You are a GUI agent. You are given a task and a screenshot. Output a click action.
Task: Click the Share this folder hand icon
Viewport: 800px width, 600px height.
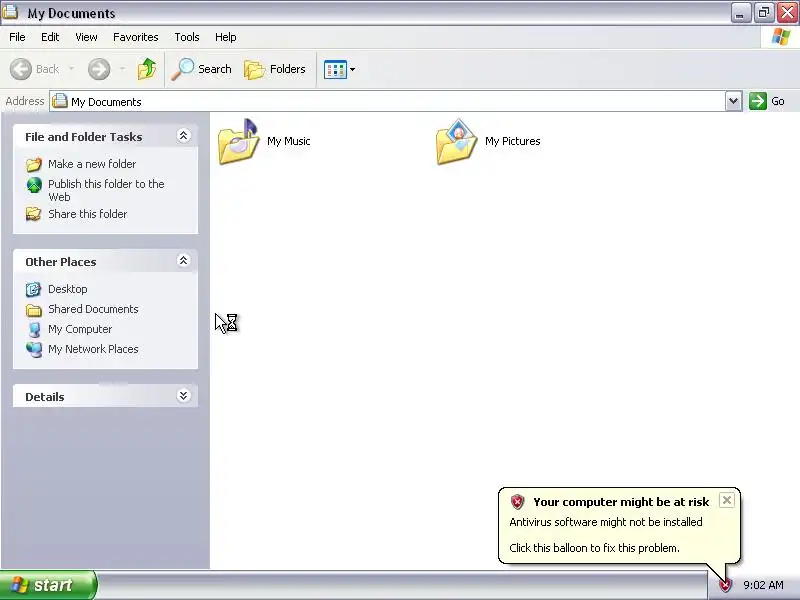[x=34, y=214]
